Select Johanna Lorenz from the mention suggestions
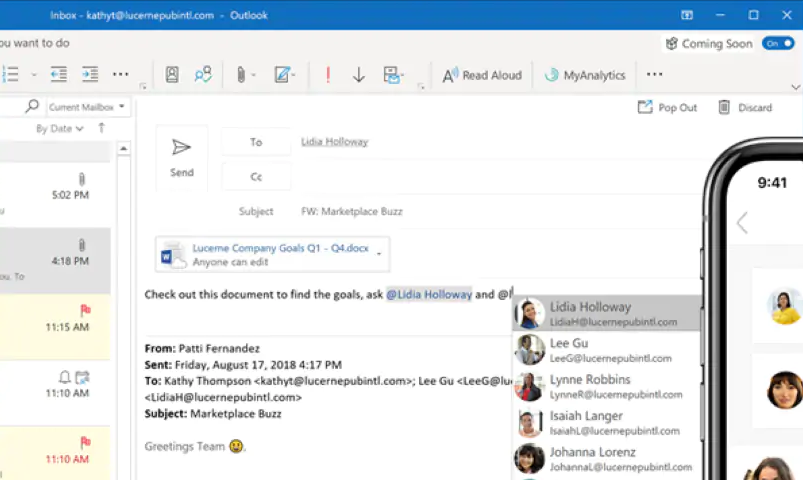 click(x=606, y=459)
